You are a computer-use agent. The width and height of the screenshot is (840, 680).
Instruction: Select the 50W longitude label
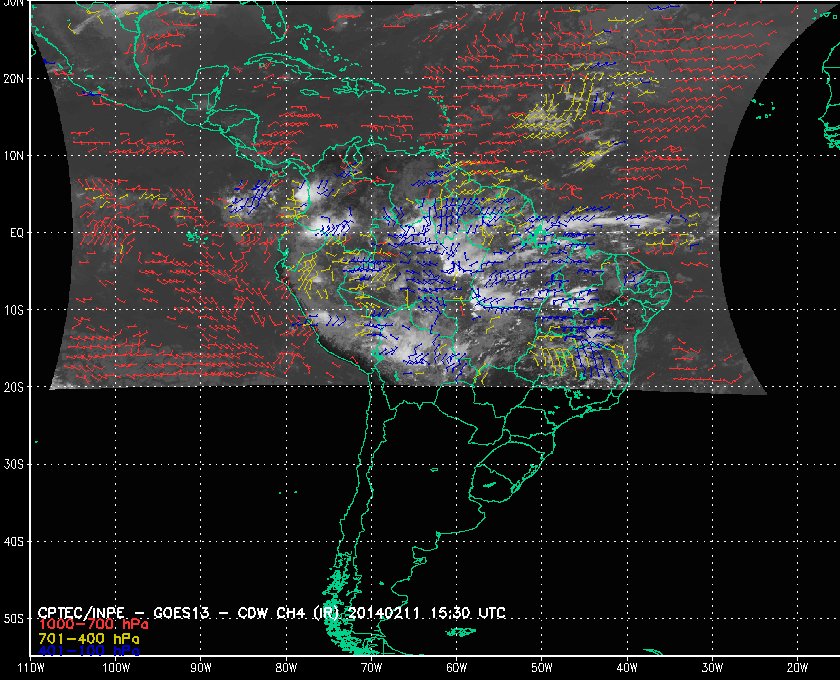click(542, 668)
